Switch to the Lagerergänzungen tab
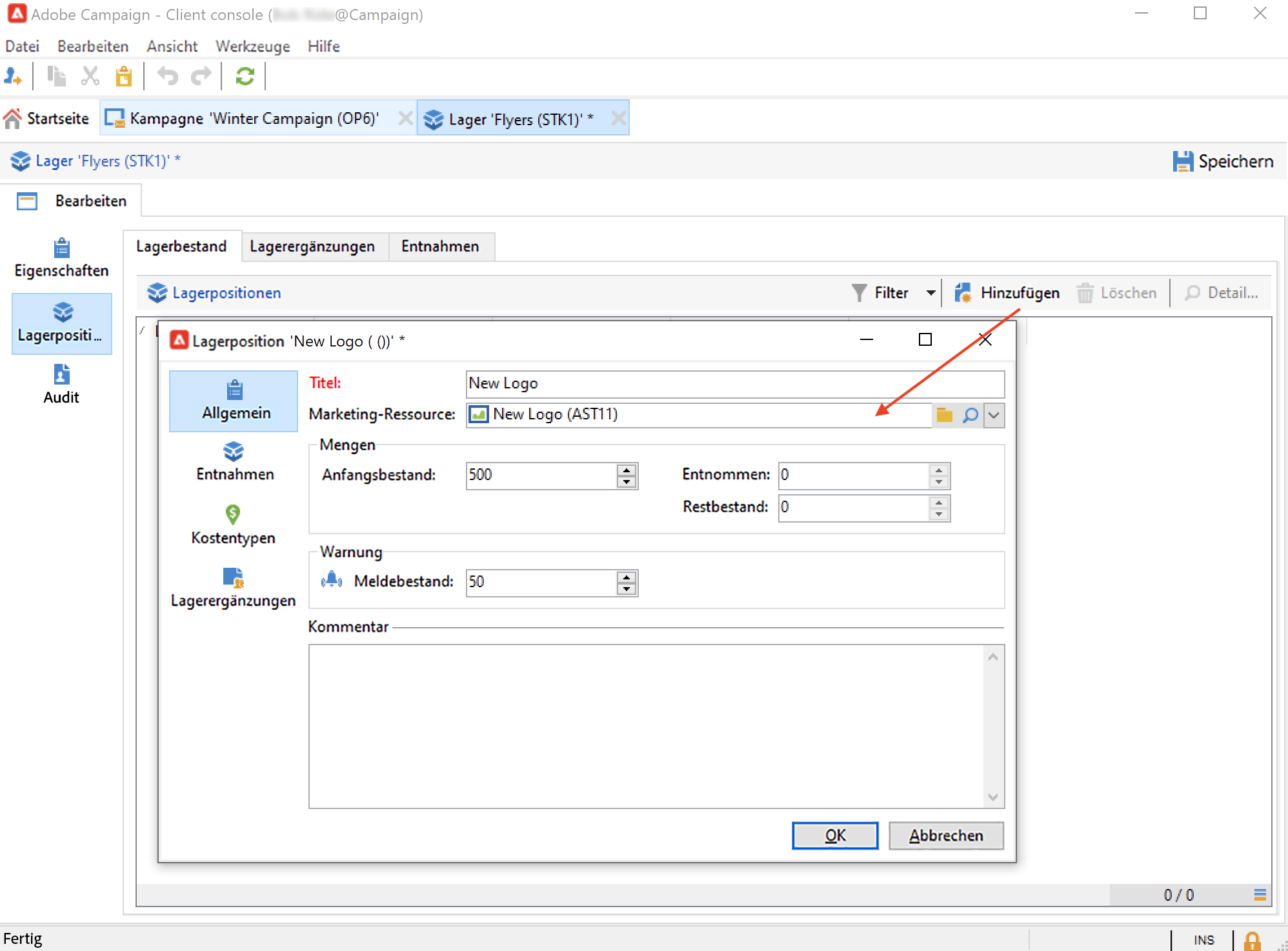 coord(312,246)
